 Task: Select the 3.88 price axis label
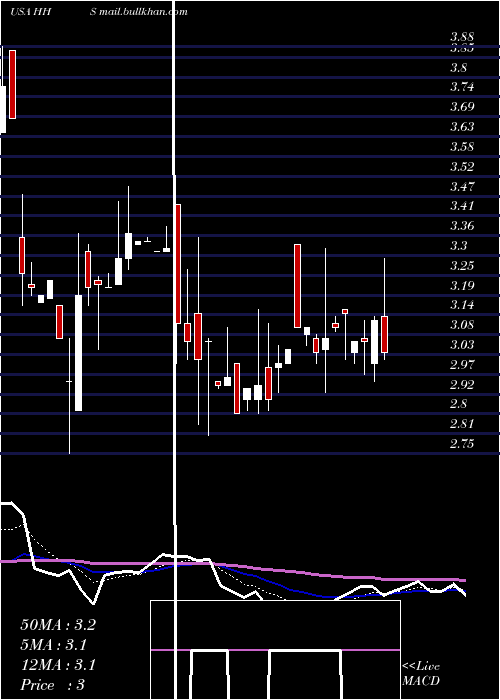tap(462, 37)
